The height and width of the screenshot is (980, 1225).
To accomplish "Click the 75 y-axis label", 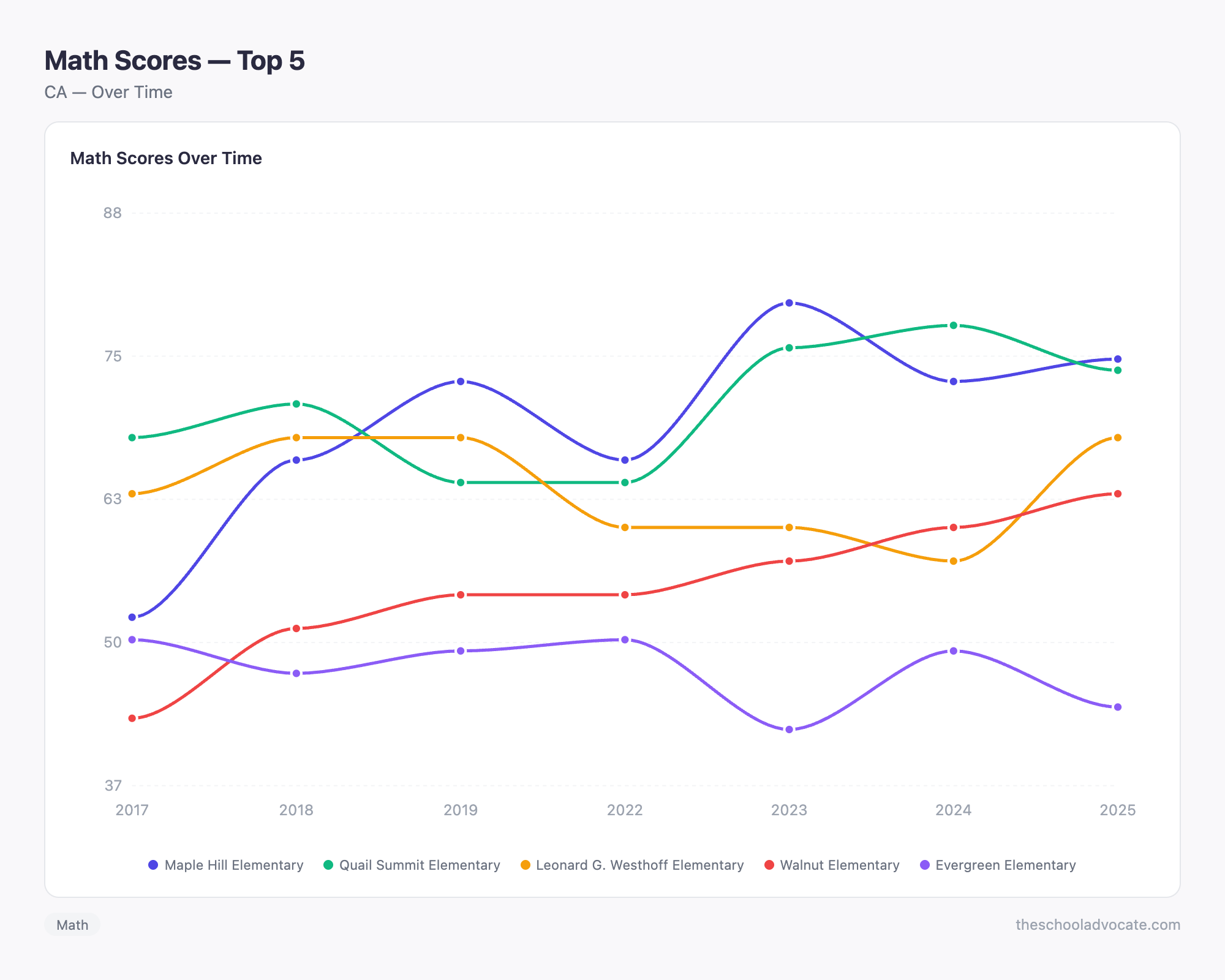I will [113, 356].
